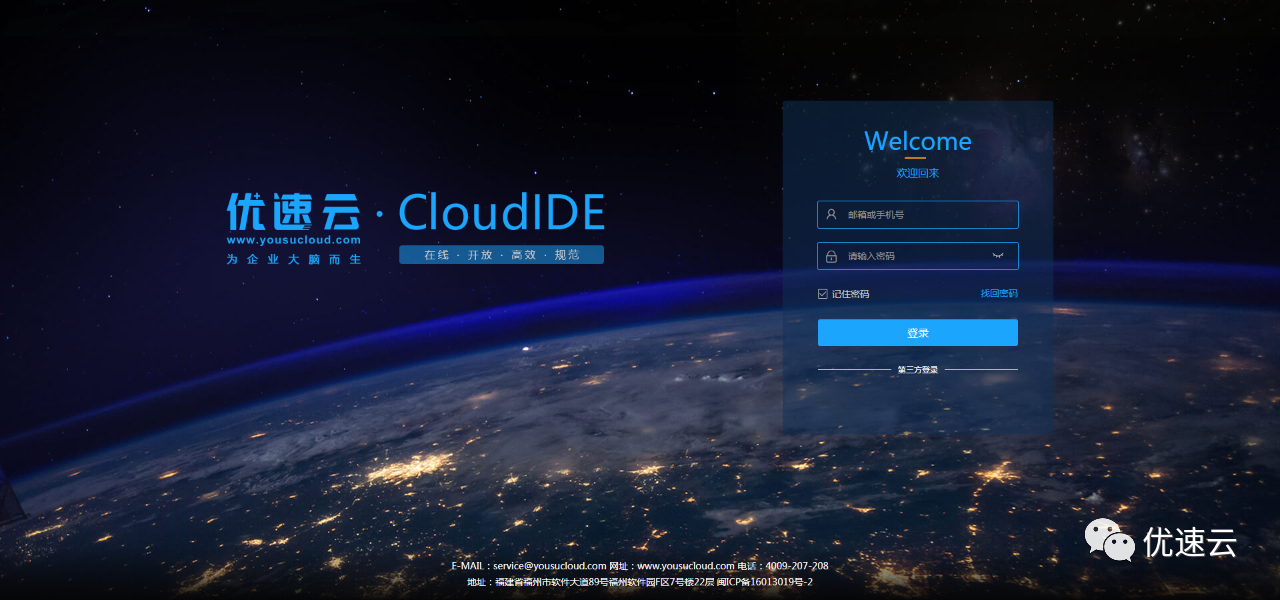Click the CloudIDE title text
The image size is (1280, 600).
point(501,213)
